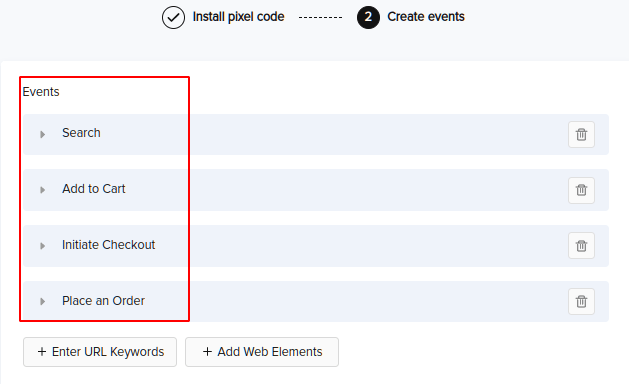This screenshot has width=629, height=384.
Task: Expand the Search event row arrow
Action: click(x=43, y=134)
